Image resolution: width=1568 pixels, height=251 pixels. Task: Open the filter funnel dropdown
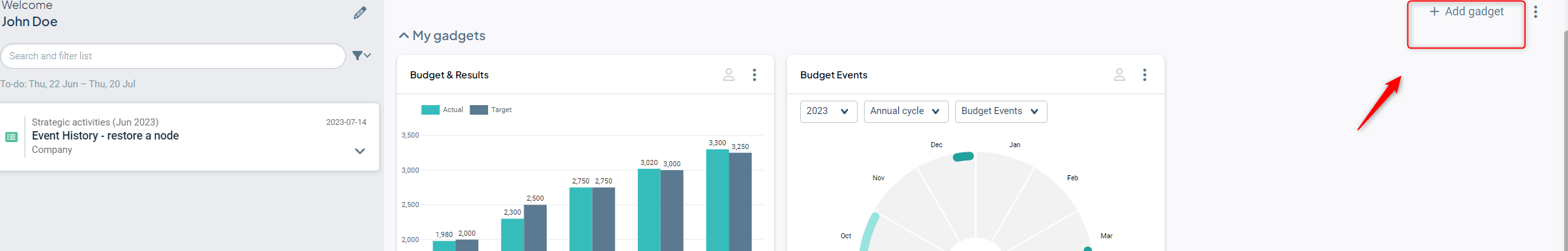(361, 56)
